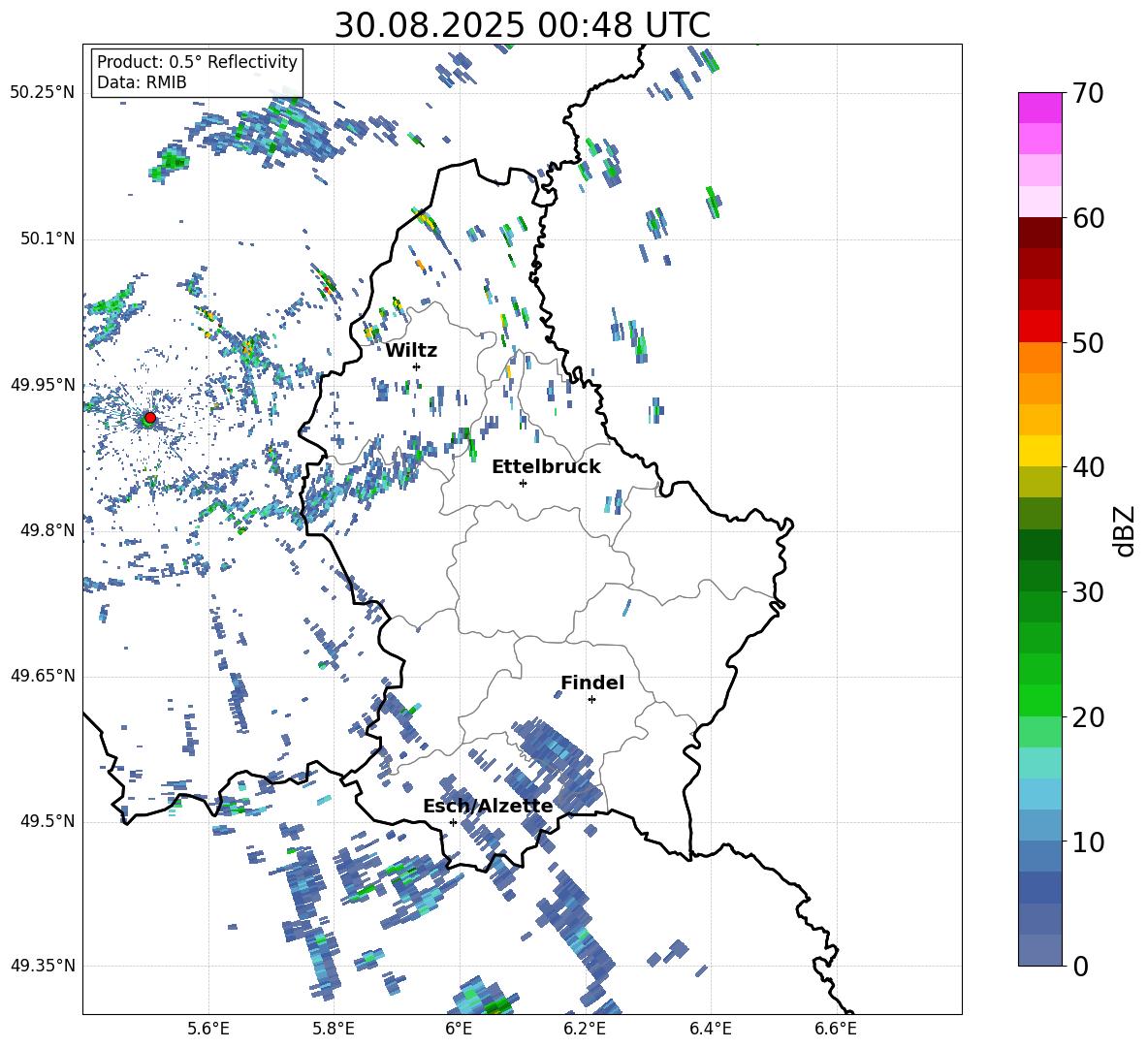Click the dBZ colorbar label
Image resolution: width=1148 pixels, height=1048 pixels.
1126,530
